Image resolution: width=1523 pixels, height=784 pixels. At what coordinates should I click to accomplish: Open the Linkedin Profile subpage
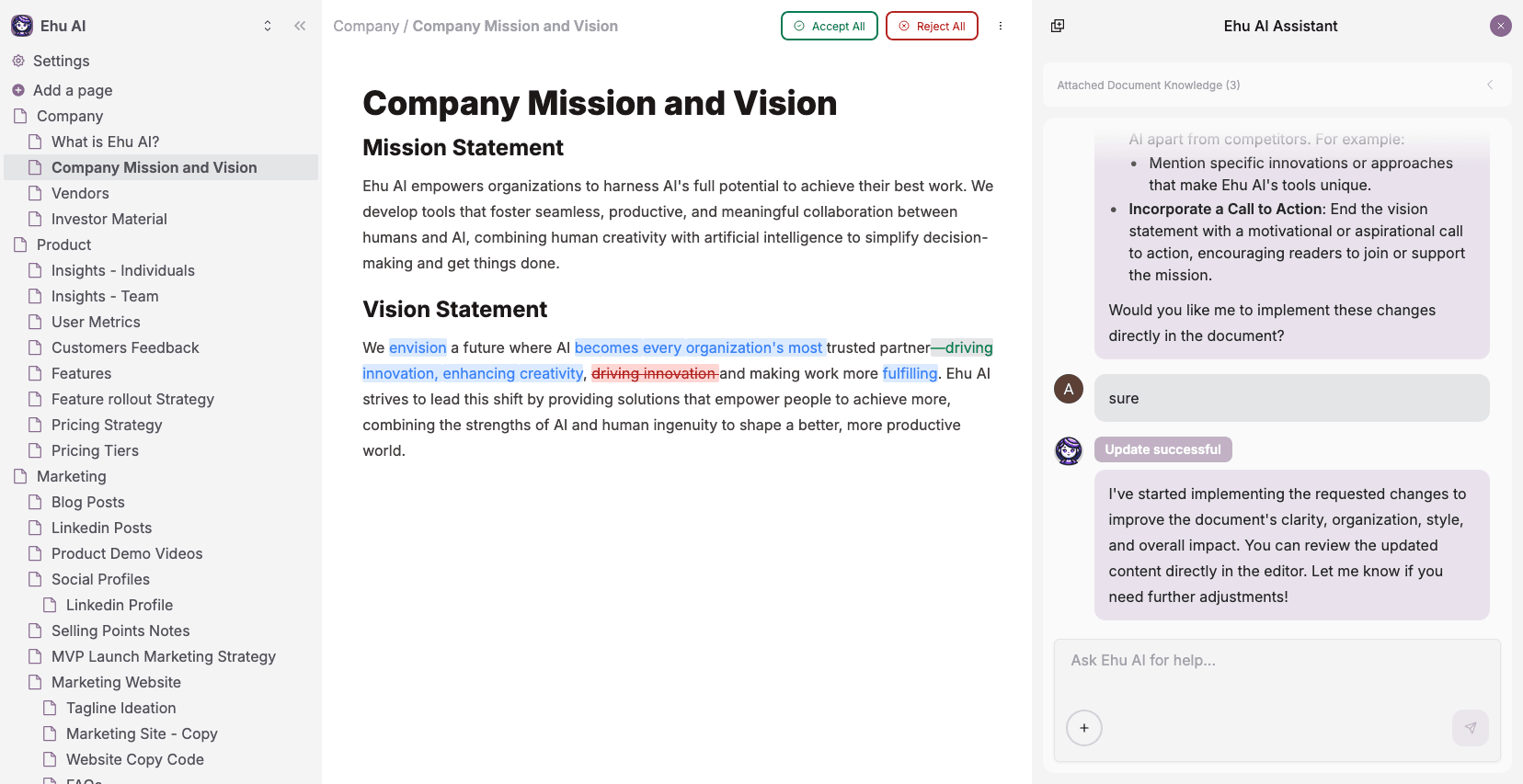(x=120, y=605)
